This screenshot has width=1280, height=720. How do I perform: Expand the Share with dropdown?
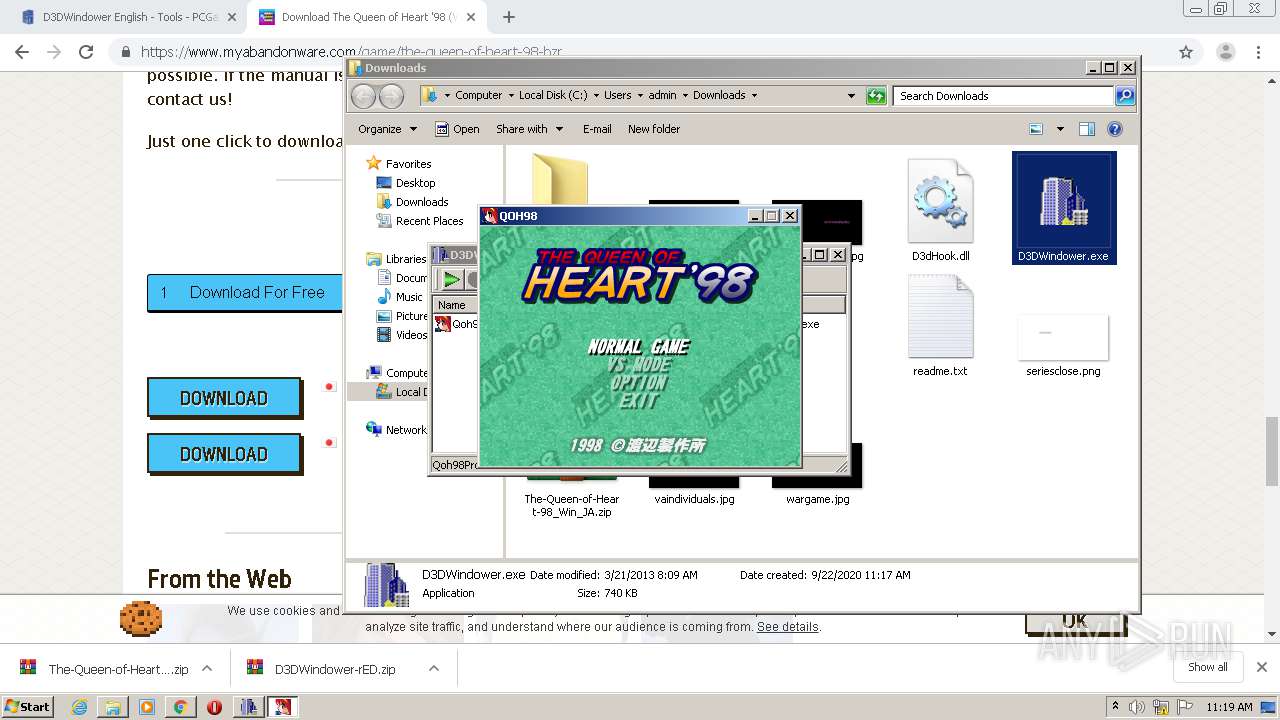530,129
